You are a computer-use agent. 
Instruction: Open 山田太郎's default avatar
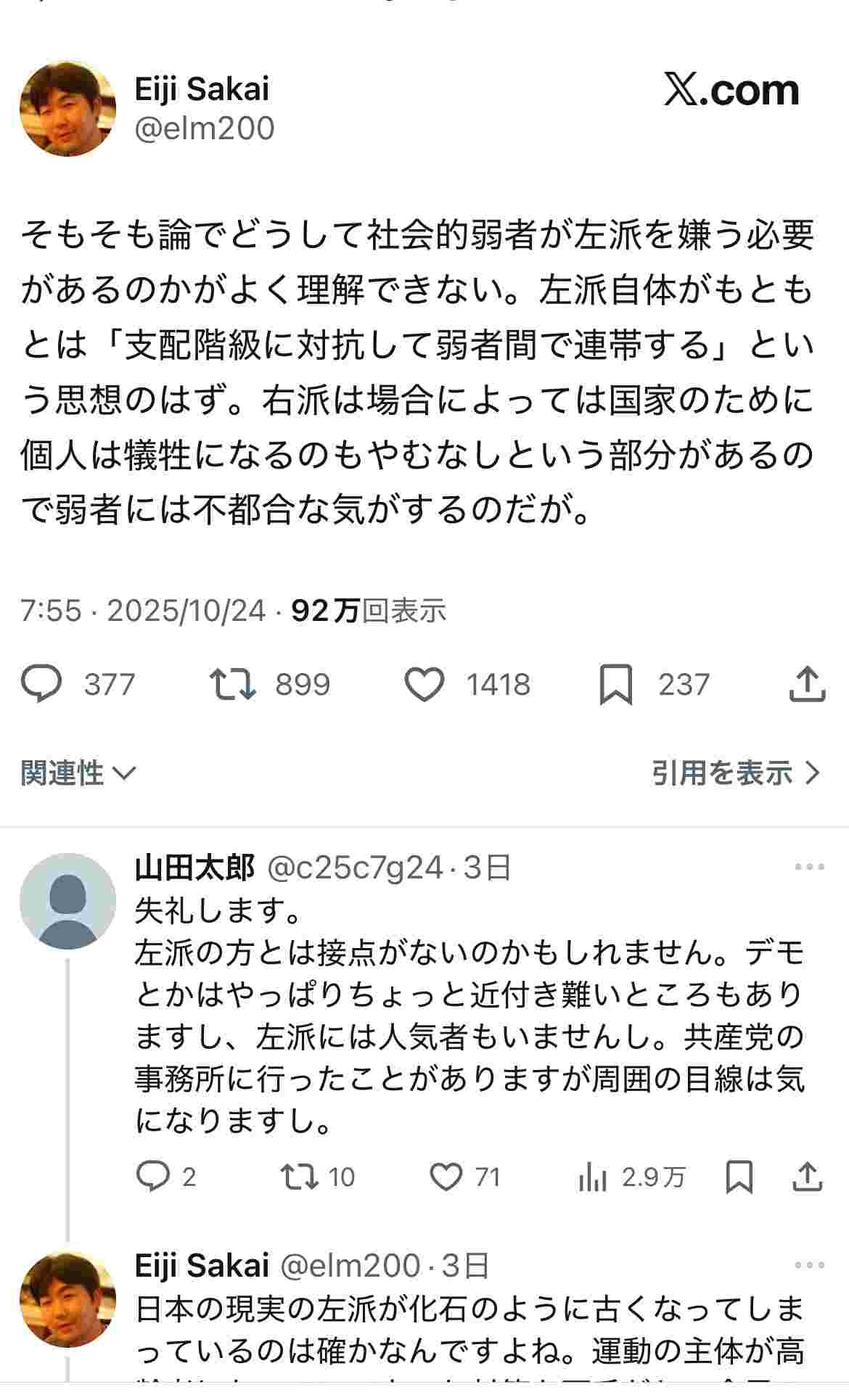[67, 901]
